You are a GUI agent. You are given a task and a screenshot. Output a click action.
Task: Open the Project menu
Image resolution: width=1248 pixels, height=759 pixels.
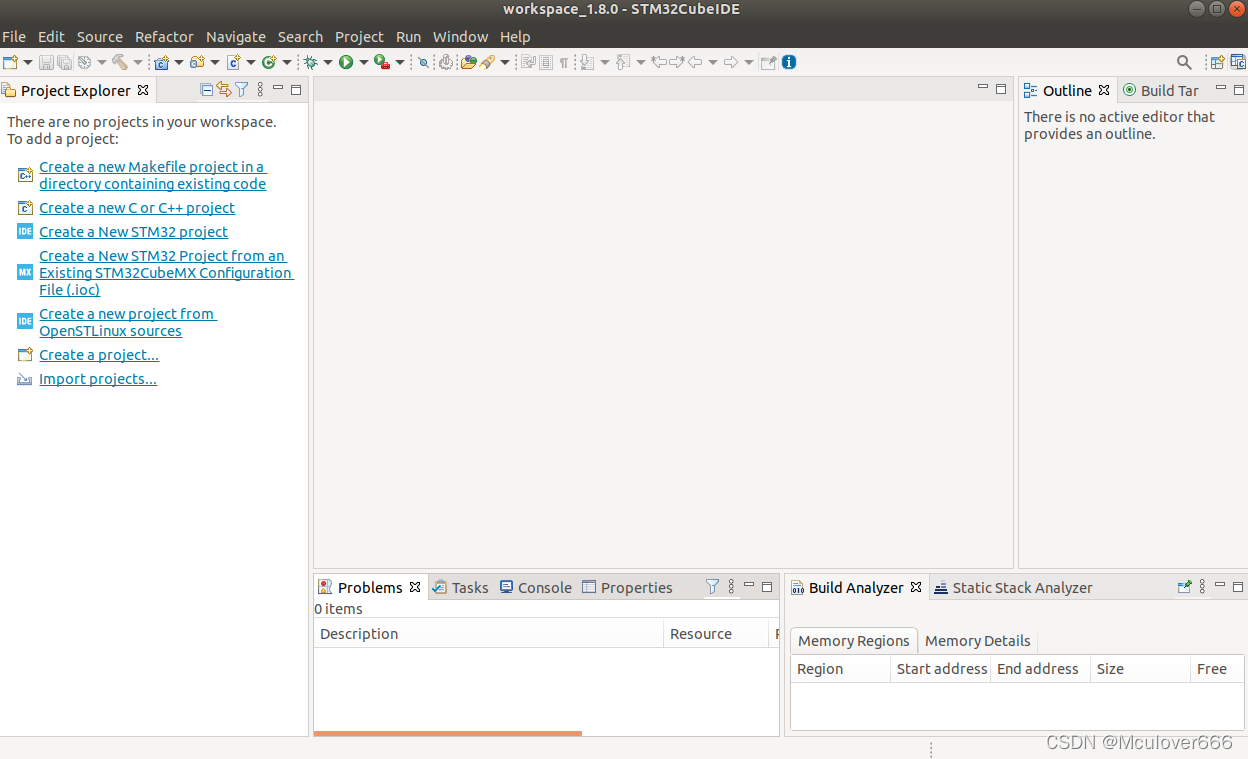[359, 37]
